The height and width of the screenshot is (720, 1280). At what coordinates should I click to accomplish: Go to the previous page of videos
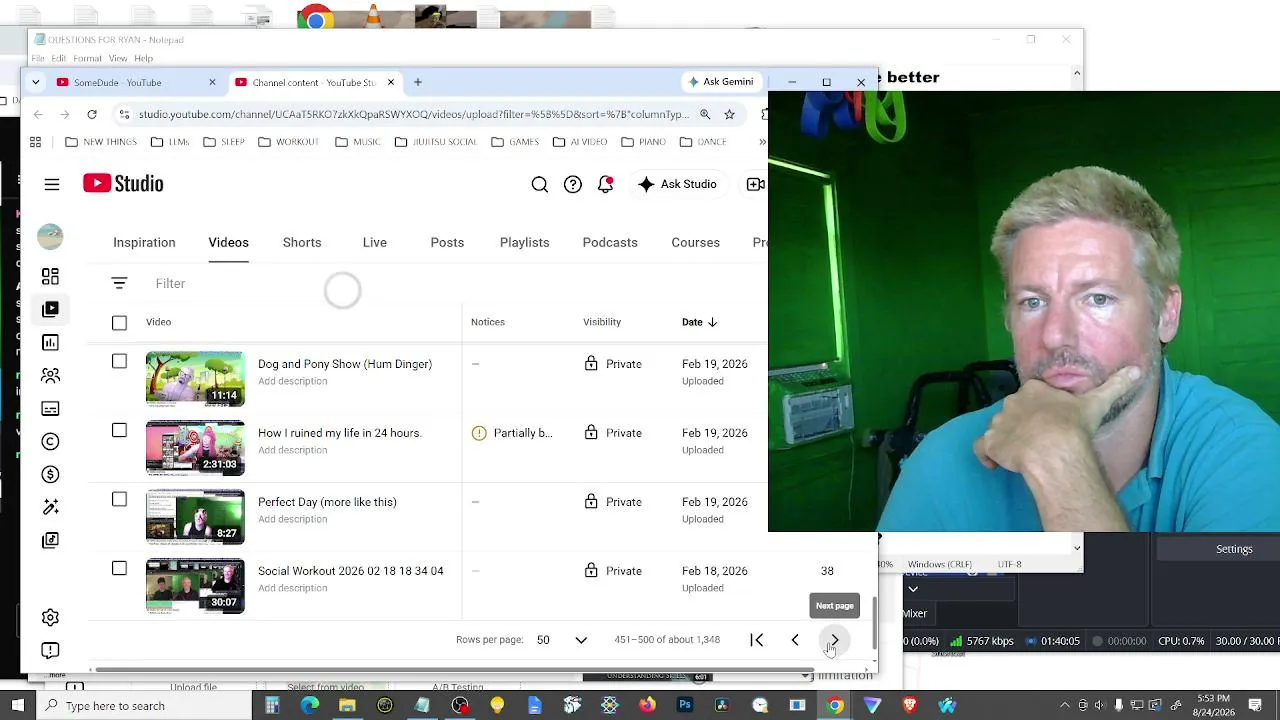(795, 640)
